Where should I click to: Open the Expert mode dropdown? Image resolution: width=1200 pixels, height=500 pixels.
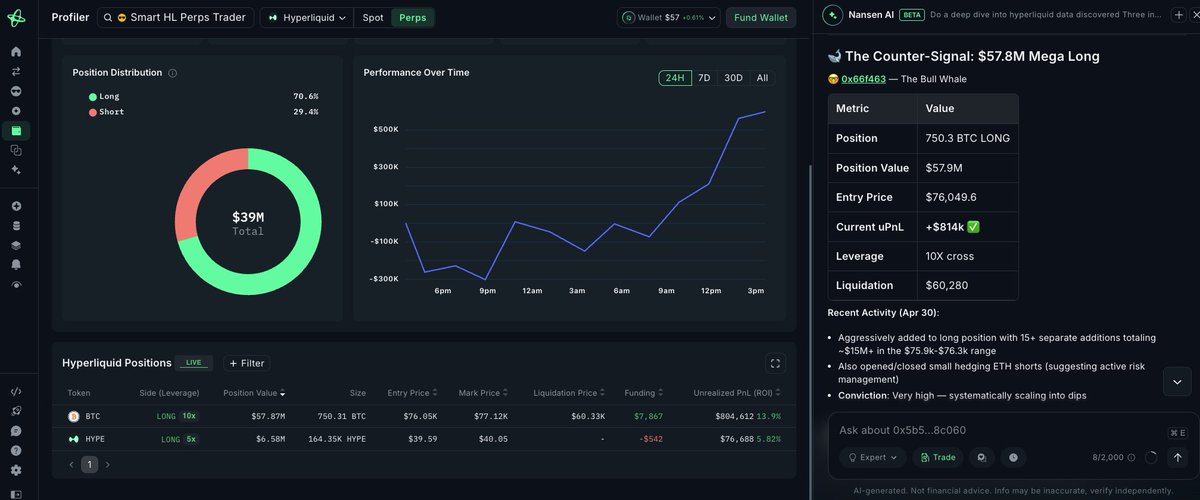click(x=873, y=457)
